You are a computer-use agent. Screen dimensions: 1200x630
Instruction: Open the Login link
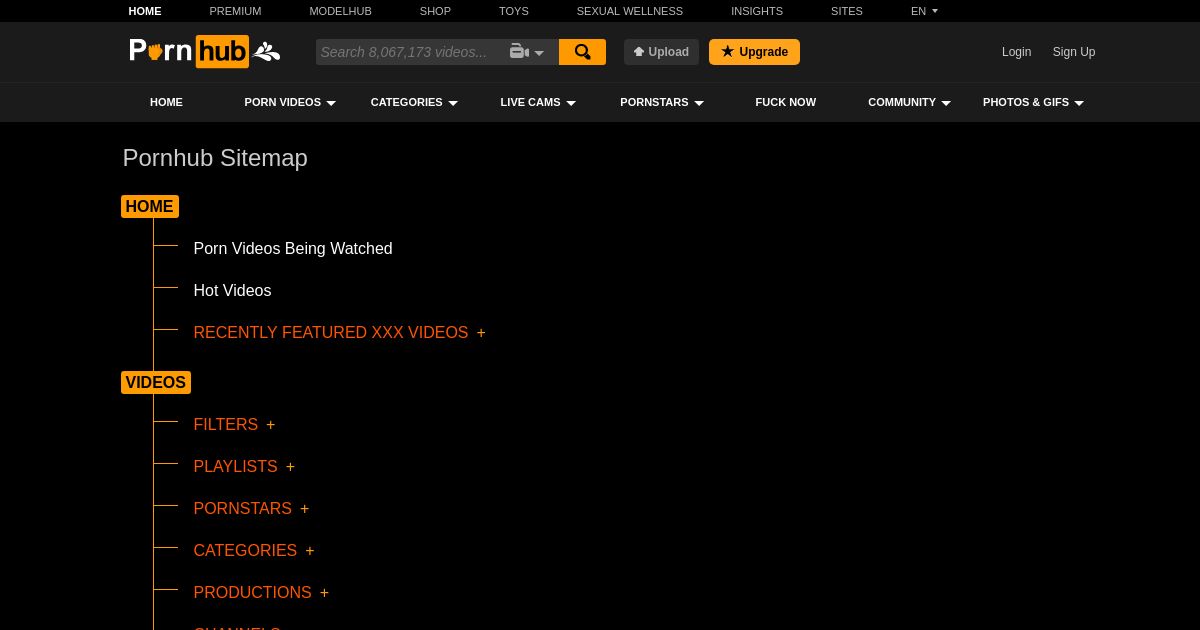[x=1016, y=52]
